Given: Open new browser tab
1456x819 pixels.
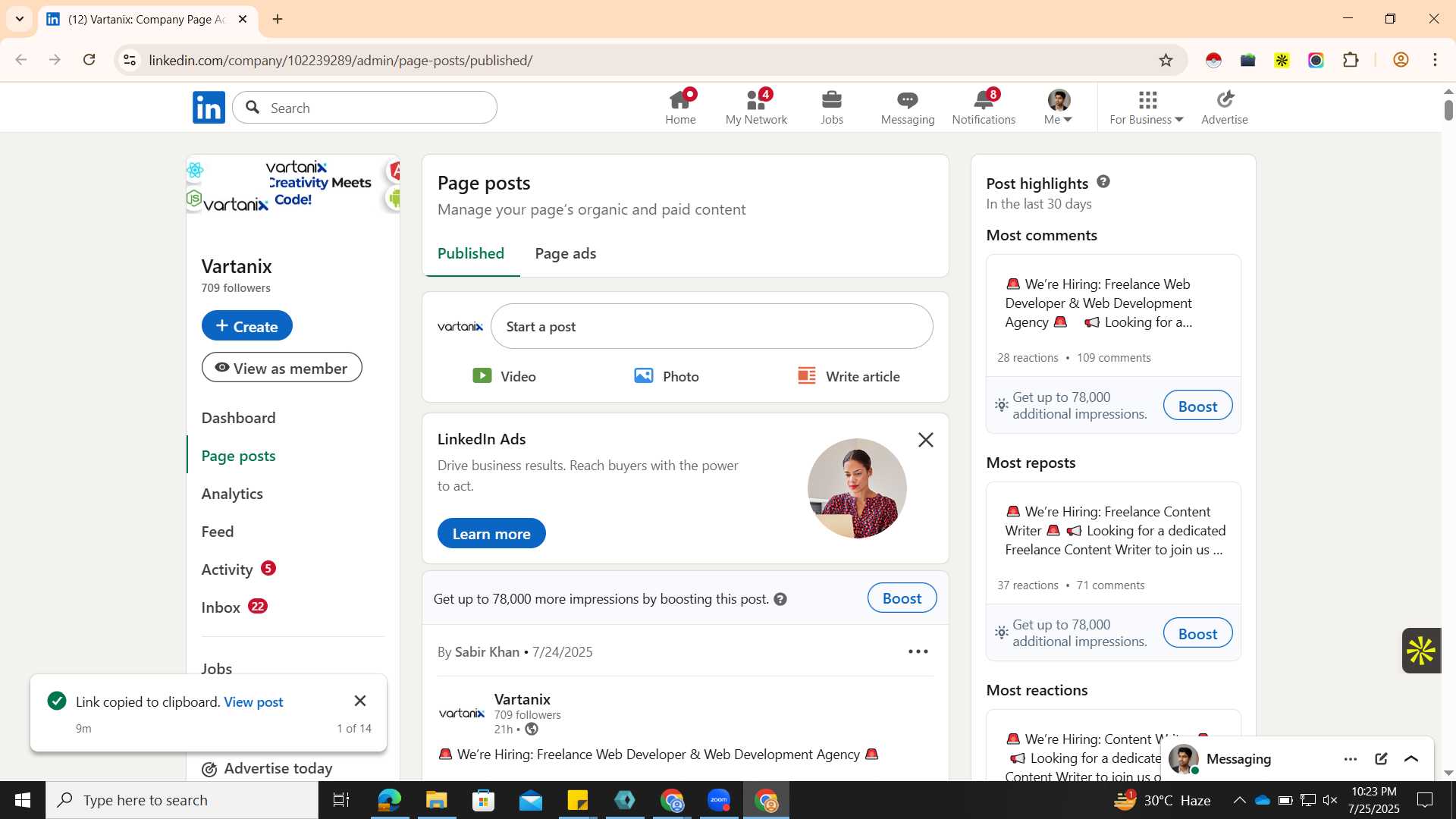Looking at the screenshot, I should click(278, 19).
